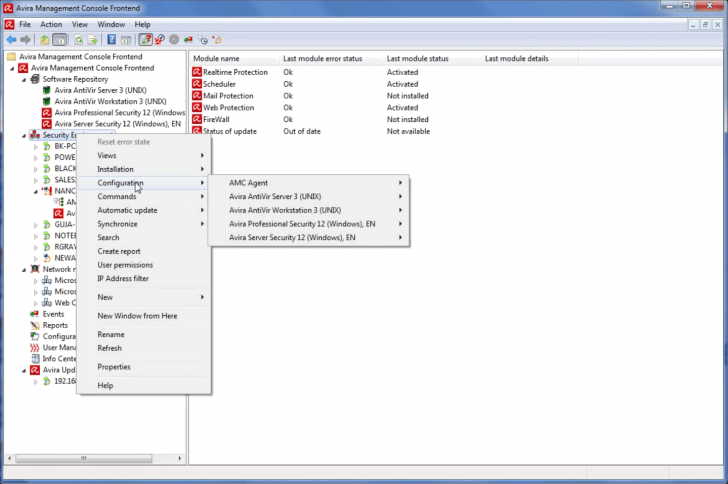Collapse the NANC computer node
Screen dimensions: 728x484
tap(36, 191)
